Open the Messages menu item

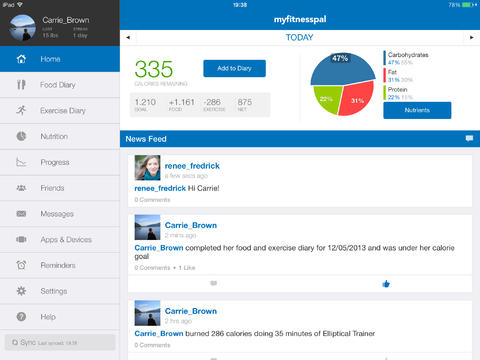[60, 214]
